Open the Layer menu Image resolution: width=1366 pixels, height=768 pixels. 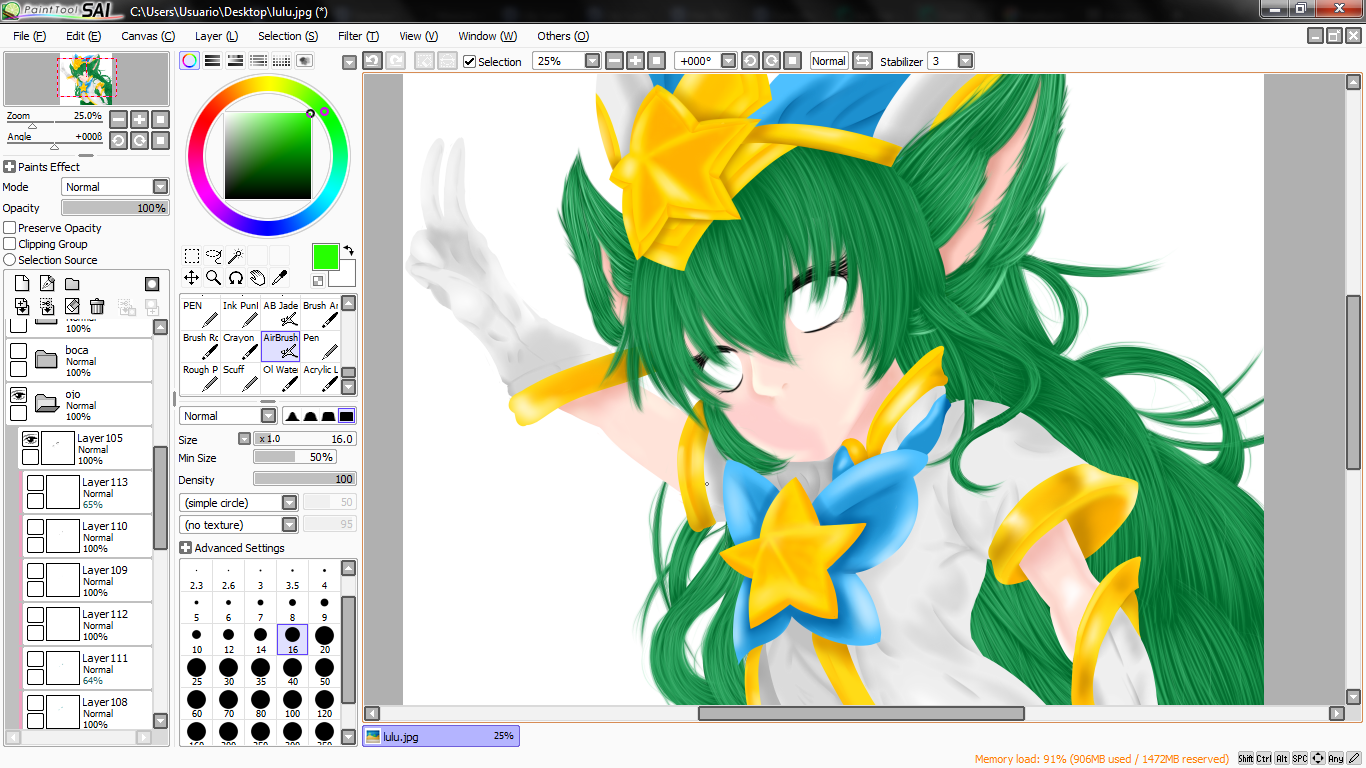click(216, 36)
